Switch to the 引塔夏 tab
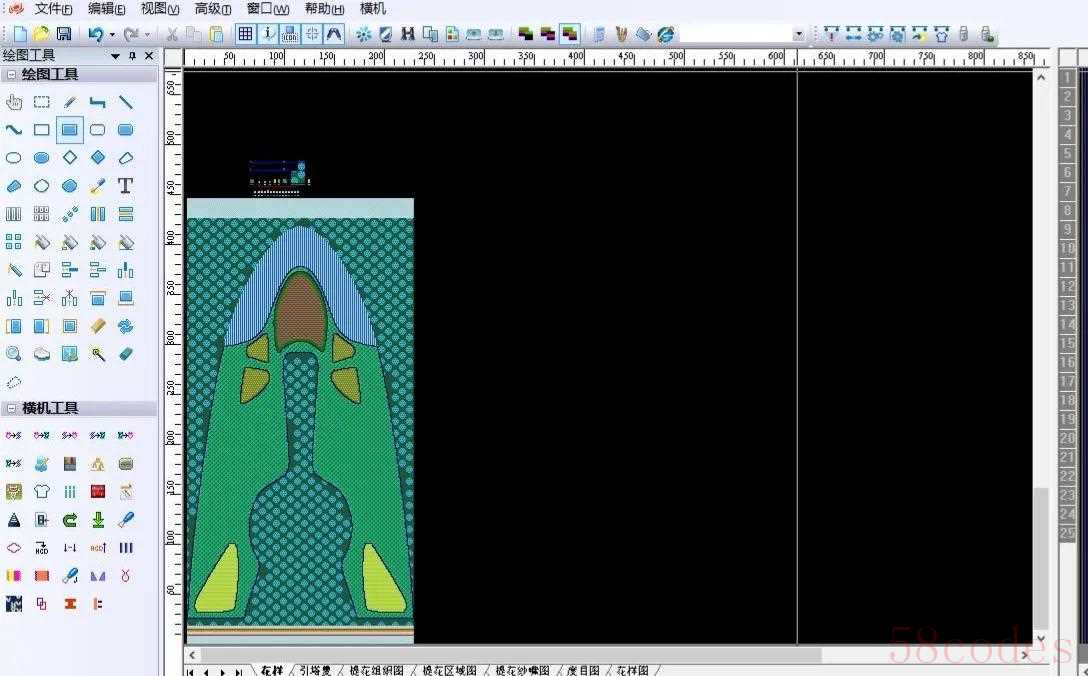Image resolution: width=1088 pixels, height=676 pixels. [315, 670]
